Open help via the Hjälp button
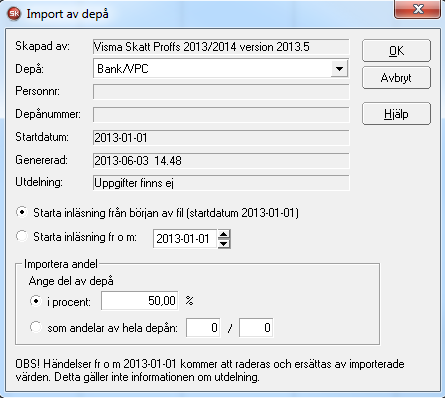 (x=396, y=114)
